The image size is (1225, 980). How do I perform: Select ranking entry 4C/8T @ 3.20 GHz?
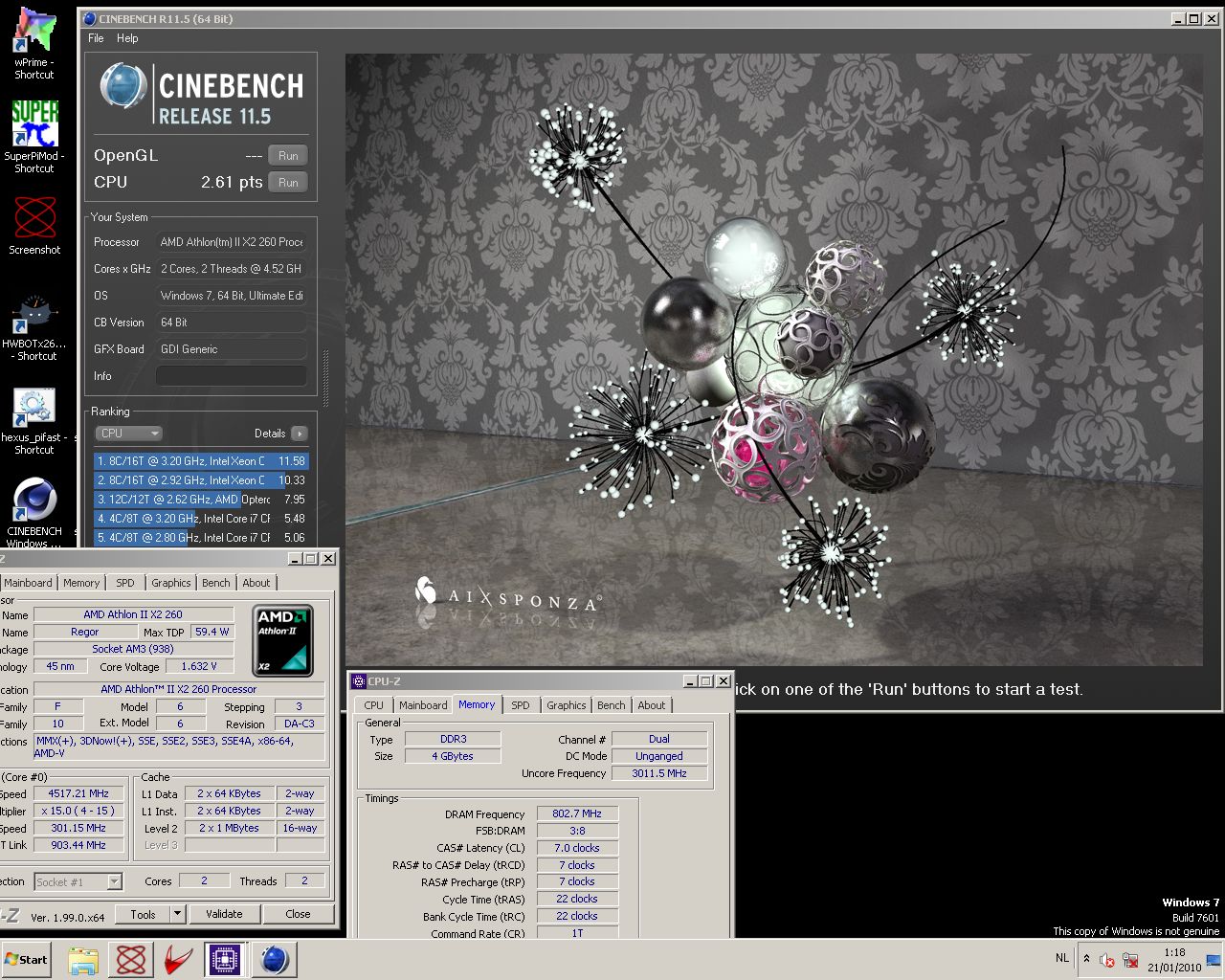pyautogui.click(x=201, y=519)
